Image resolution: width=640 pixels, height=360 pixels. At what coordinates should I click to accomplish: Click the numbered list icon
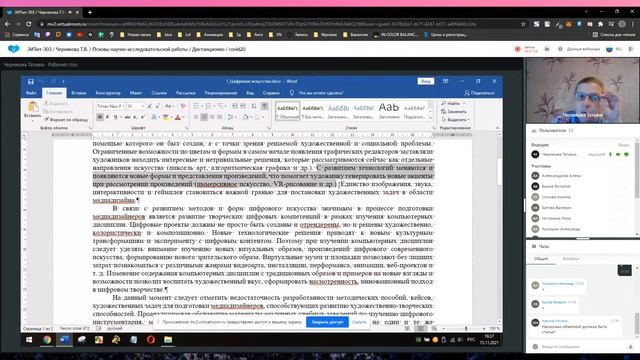pos(209,106)
